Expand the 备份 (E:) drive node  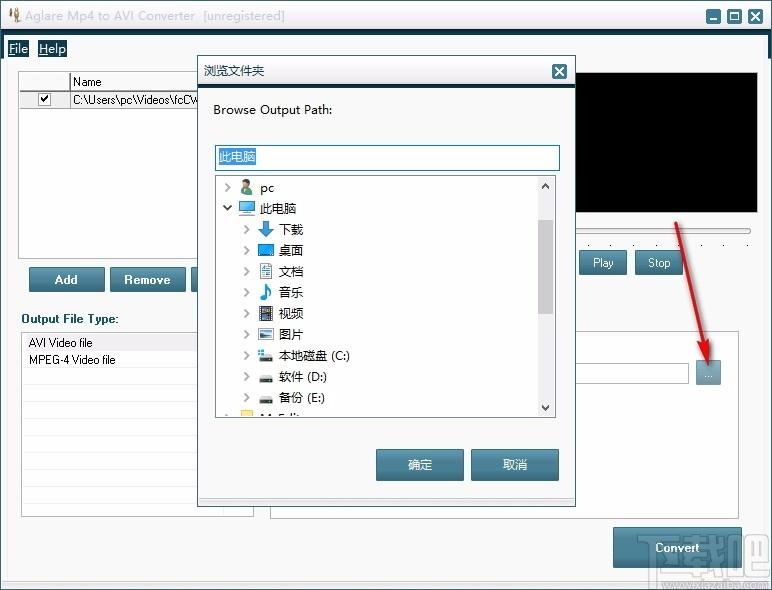[247, 397]
